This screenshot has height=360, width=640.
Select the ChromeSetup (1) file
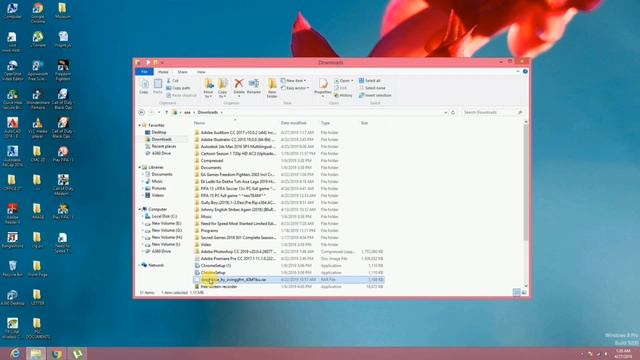point(288,266)
